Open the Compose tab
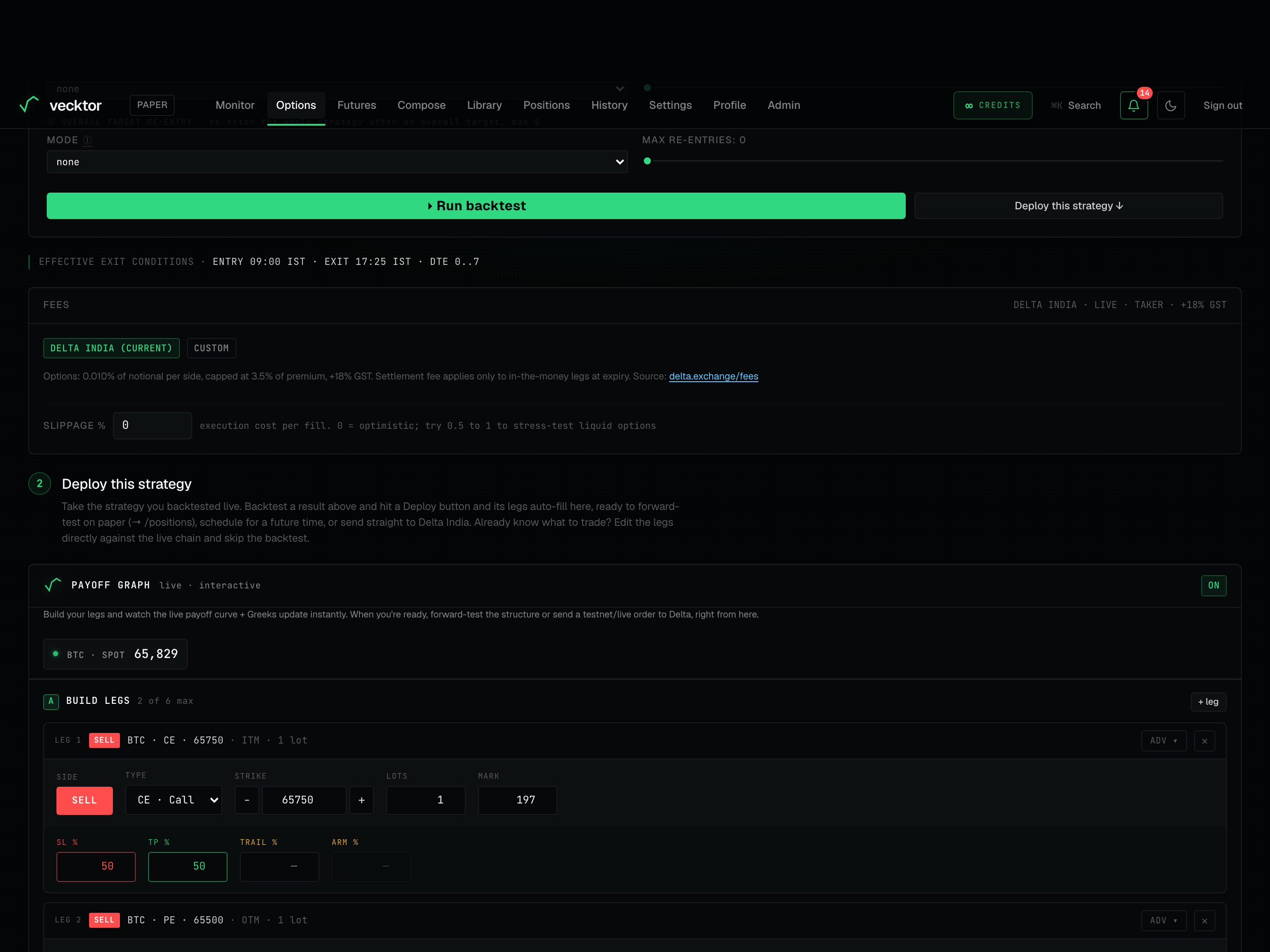The height and width of the screenshot is (952, 1270). click(422, 105)
